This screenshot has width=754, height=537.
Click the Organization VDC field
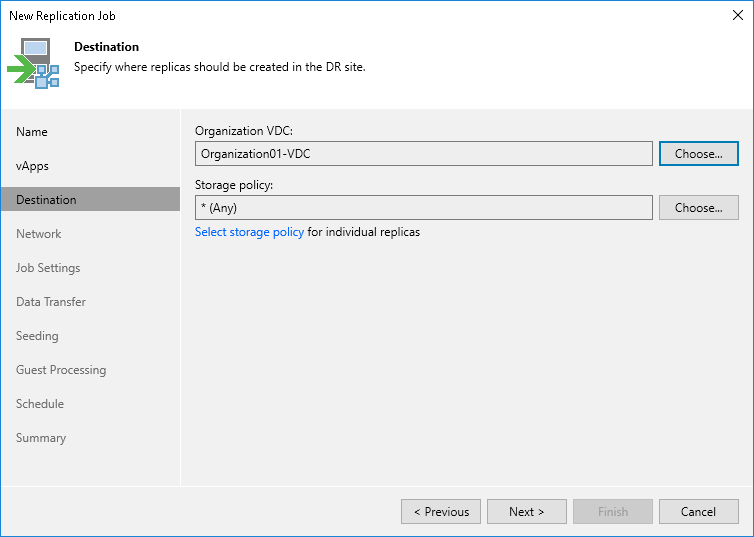click(424, 154)
